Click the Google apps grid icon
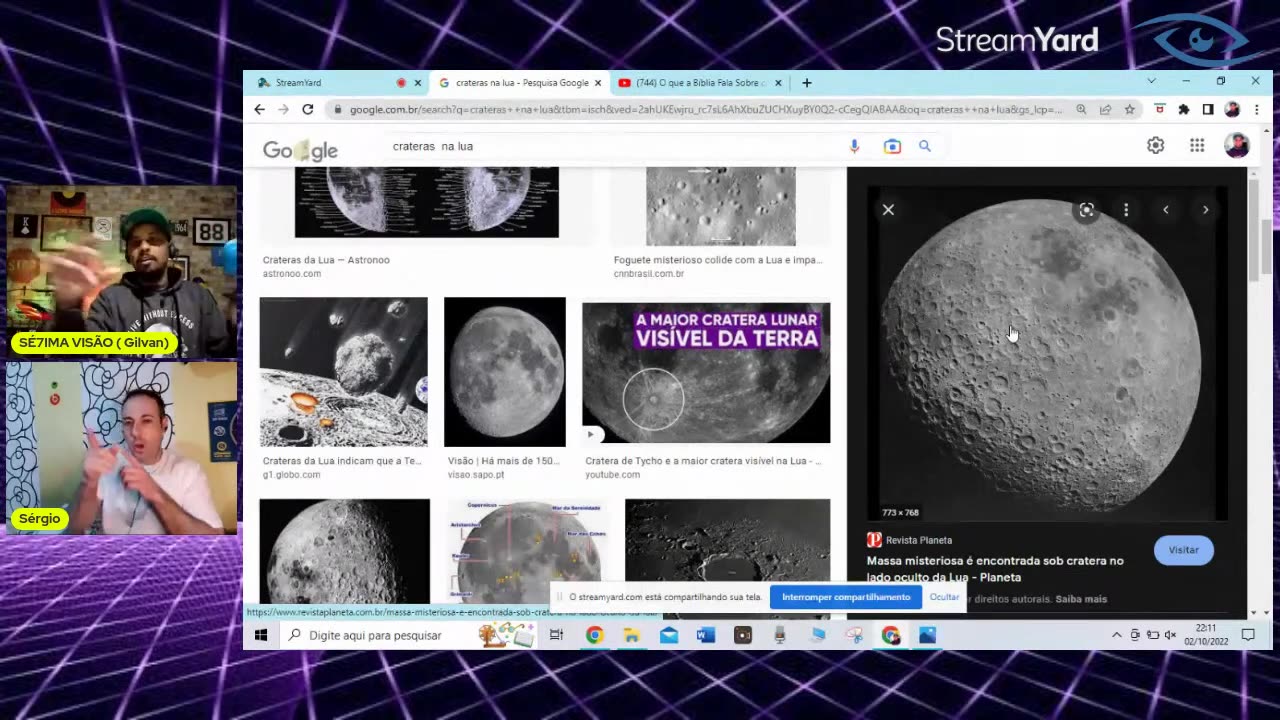This screenshot has width=1280, height=720. click(x=1196, y=146)
